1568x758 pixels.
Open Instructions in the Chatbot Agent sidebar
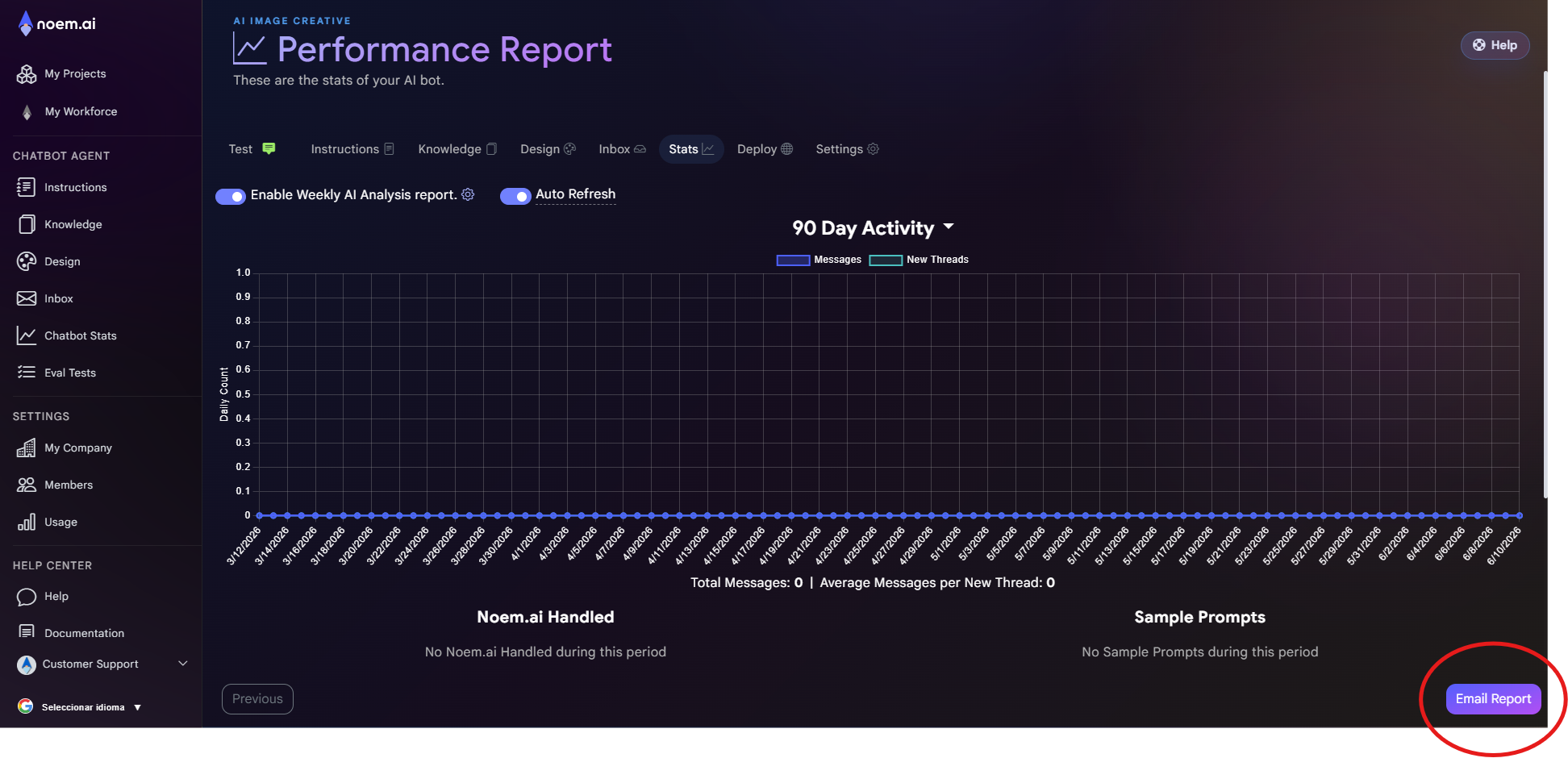pyautogui.click(x=62, y=187)
